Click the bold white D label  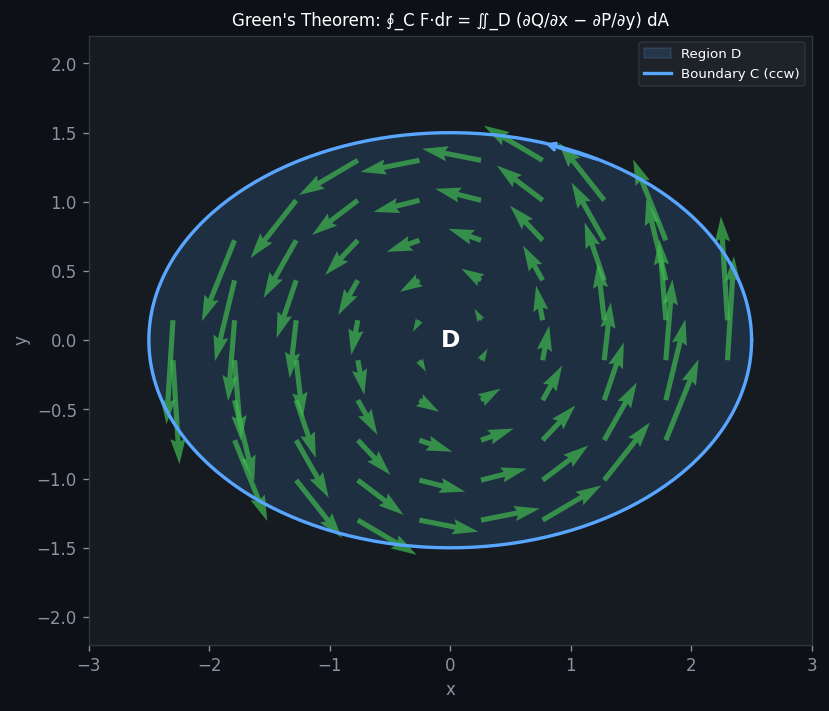tap(450, 339)
